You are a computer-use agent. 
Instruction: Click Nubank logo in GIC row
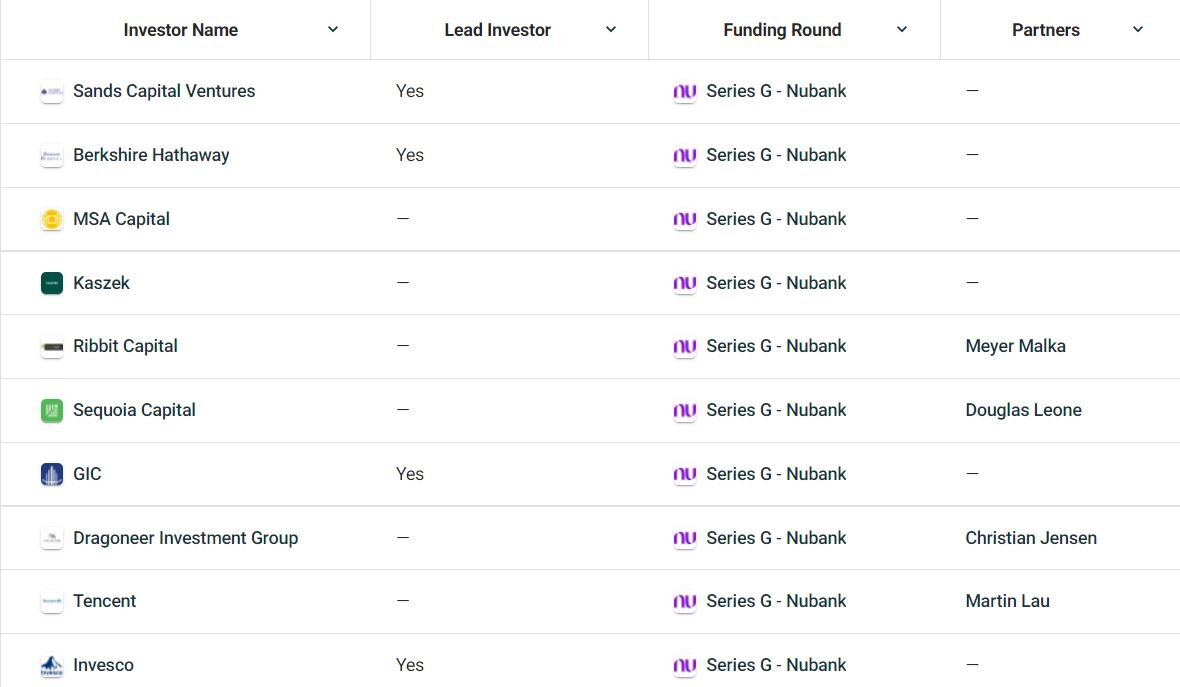(x=685, y=475)
